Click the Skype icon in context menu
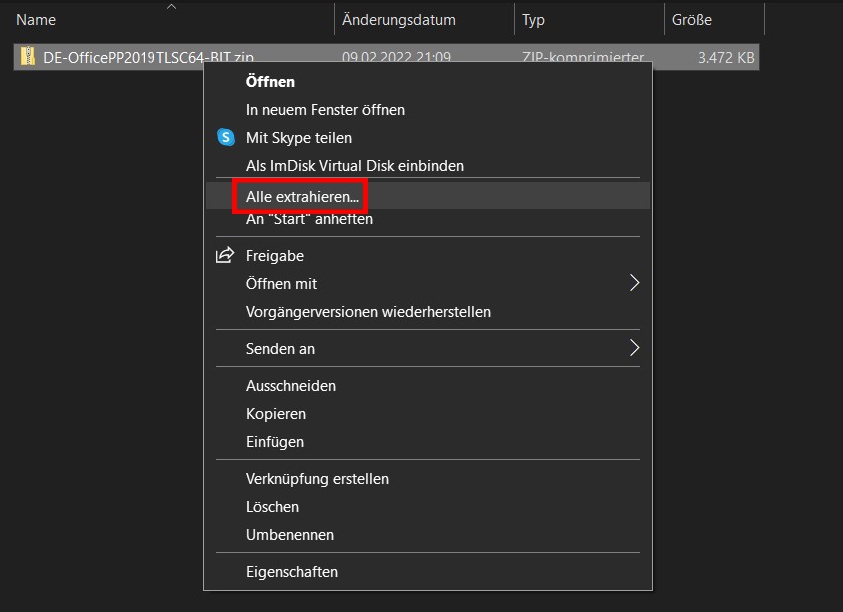Image resolution: width=843 pixels, height=612 pixels. pos(226,137)
